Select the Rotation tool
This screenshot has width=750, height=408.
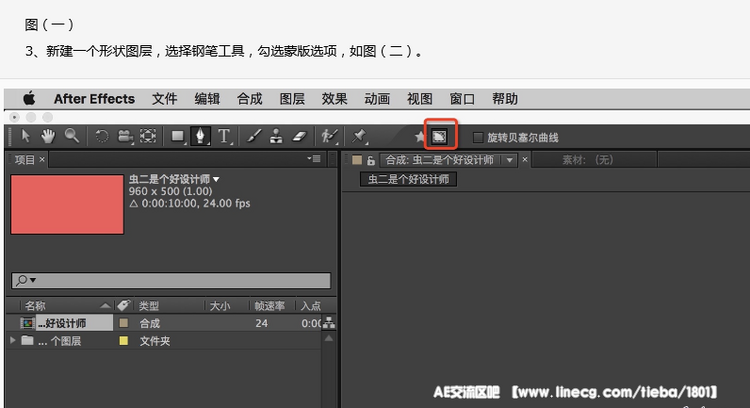pyautogui.click(x=101, y=136)
